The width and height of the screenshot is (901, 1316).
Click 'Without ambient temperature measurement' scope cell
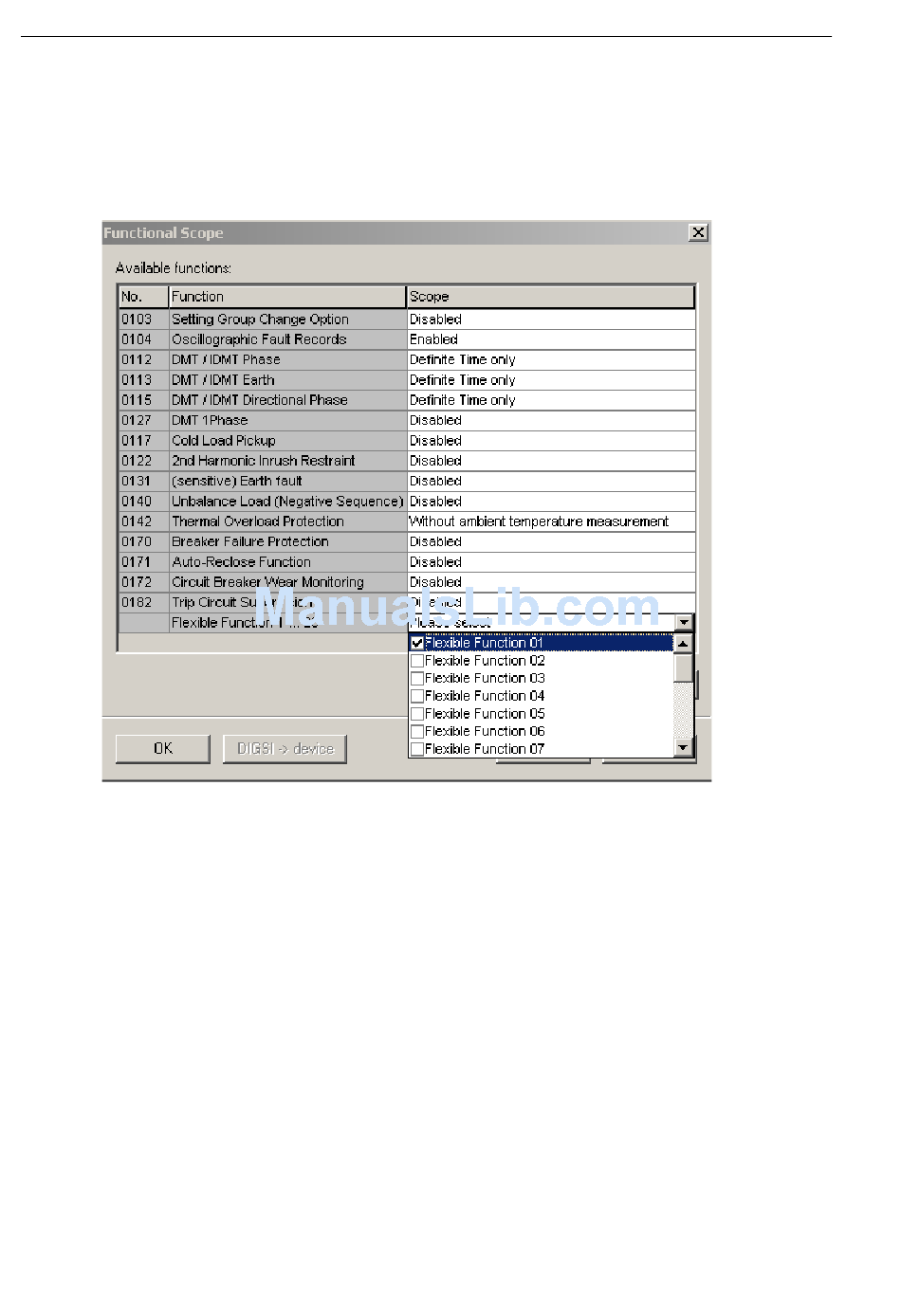[551, 521]
